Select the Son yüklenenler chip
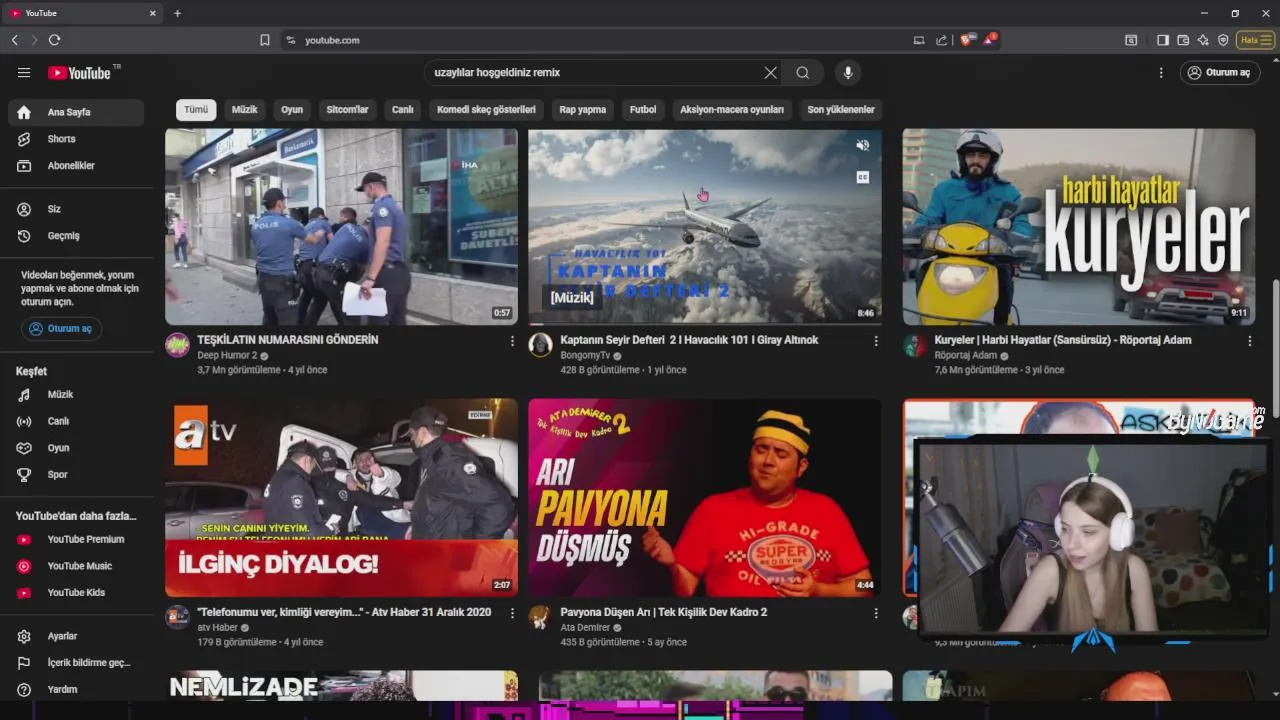This screenshot has width=1280, height=720. pyautogui.click(x=841, y=110)
